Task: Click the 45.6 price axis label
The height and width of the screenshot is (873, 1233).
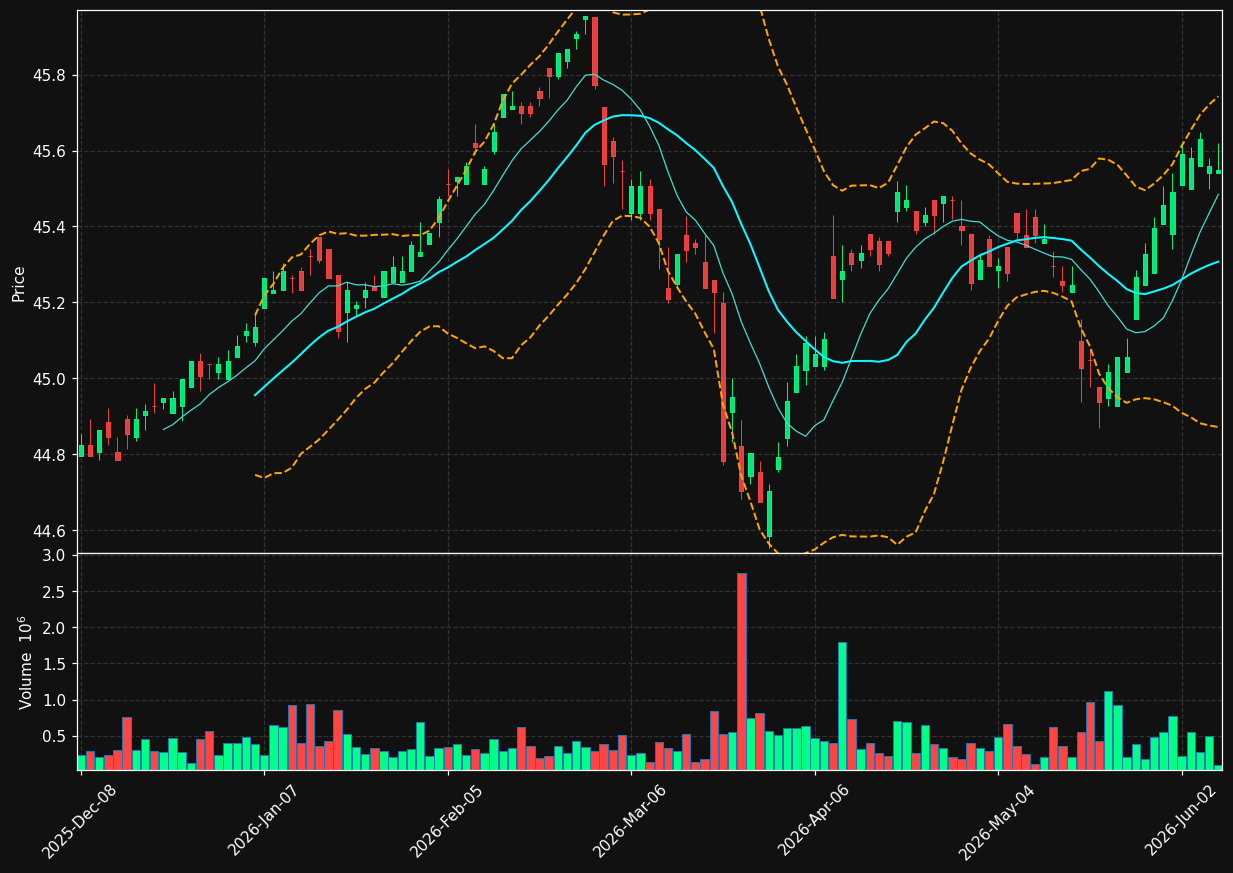Action: (51, 152)
